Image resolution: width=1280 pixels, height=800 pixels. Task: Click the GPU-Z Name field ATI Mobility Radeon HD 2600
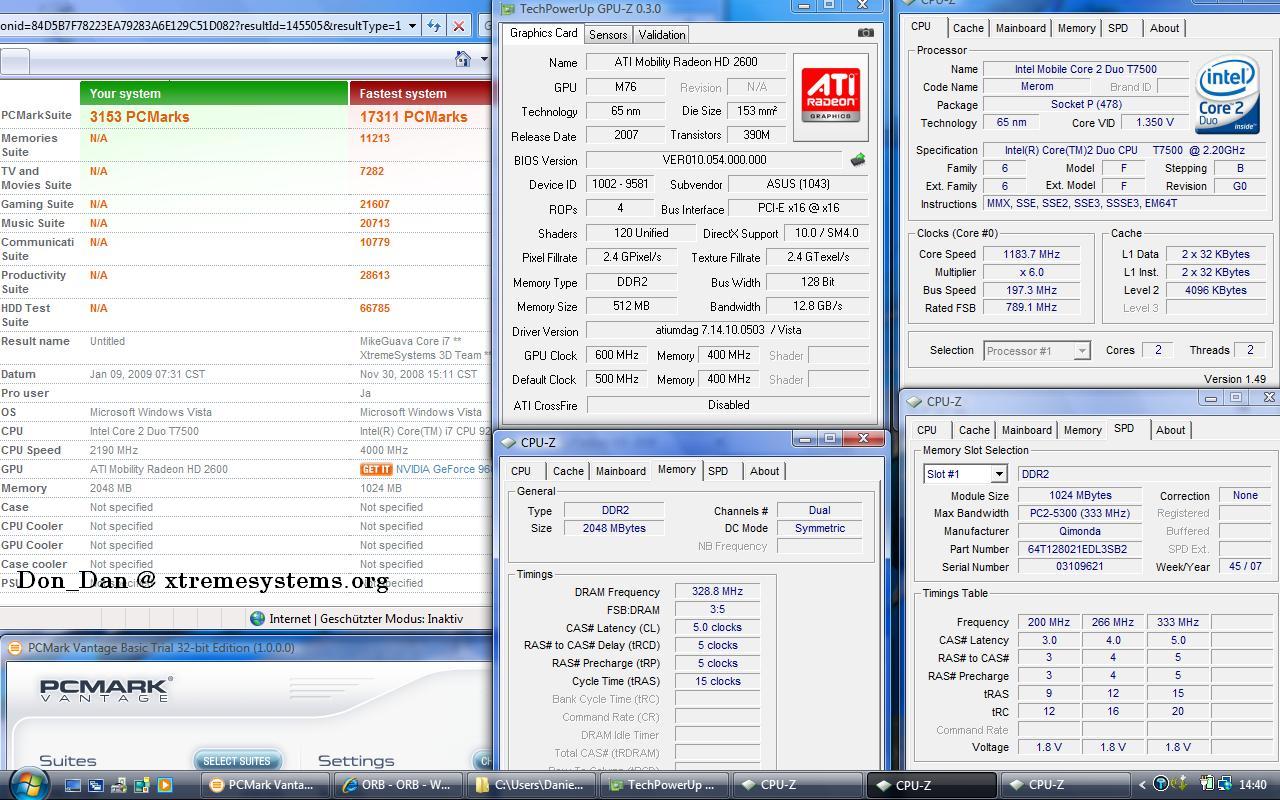pos(686,62)
